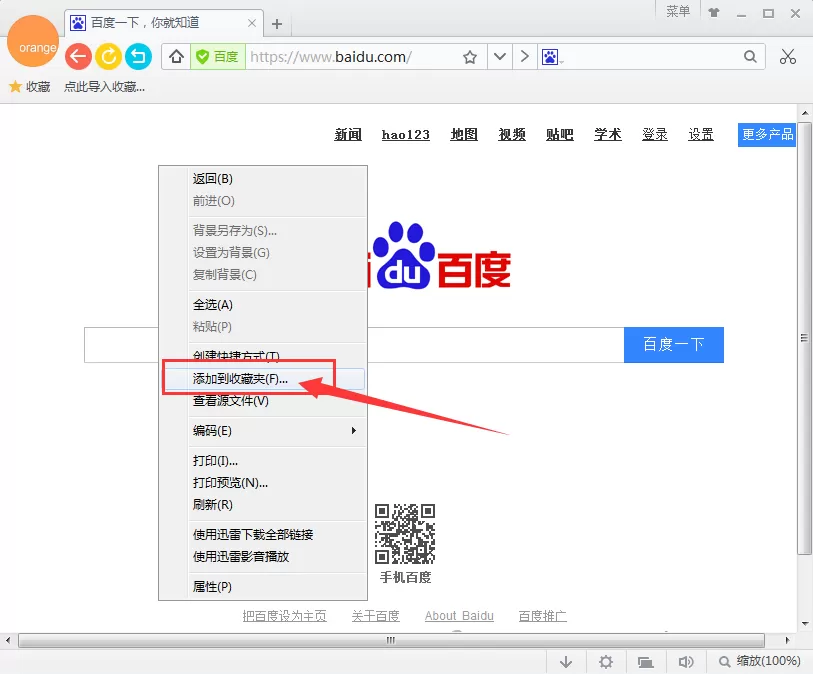Click 把百度设为主页 link
The width and height of the screenshot is (813, 674).
[x=285, y=616]
